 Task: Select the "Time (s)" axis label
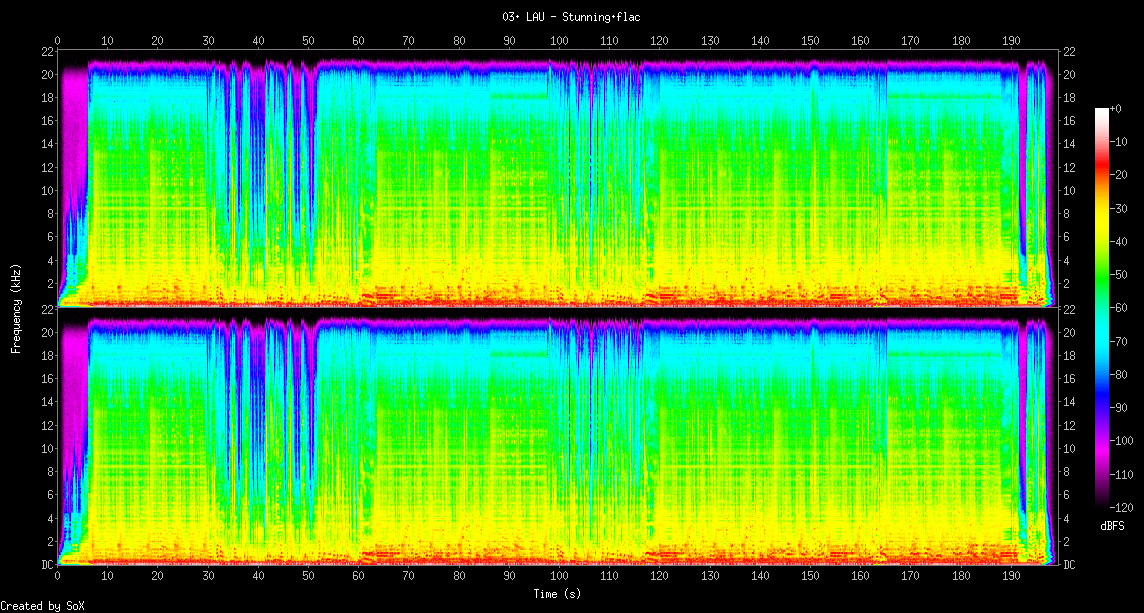tap(557, 593)
